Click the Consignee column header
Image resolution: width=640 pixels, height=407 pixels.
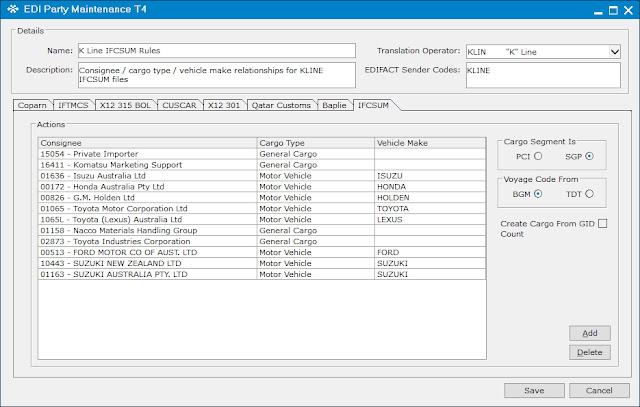(x=147, y=143)
